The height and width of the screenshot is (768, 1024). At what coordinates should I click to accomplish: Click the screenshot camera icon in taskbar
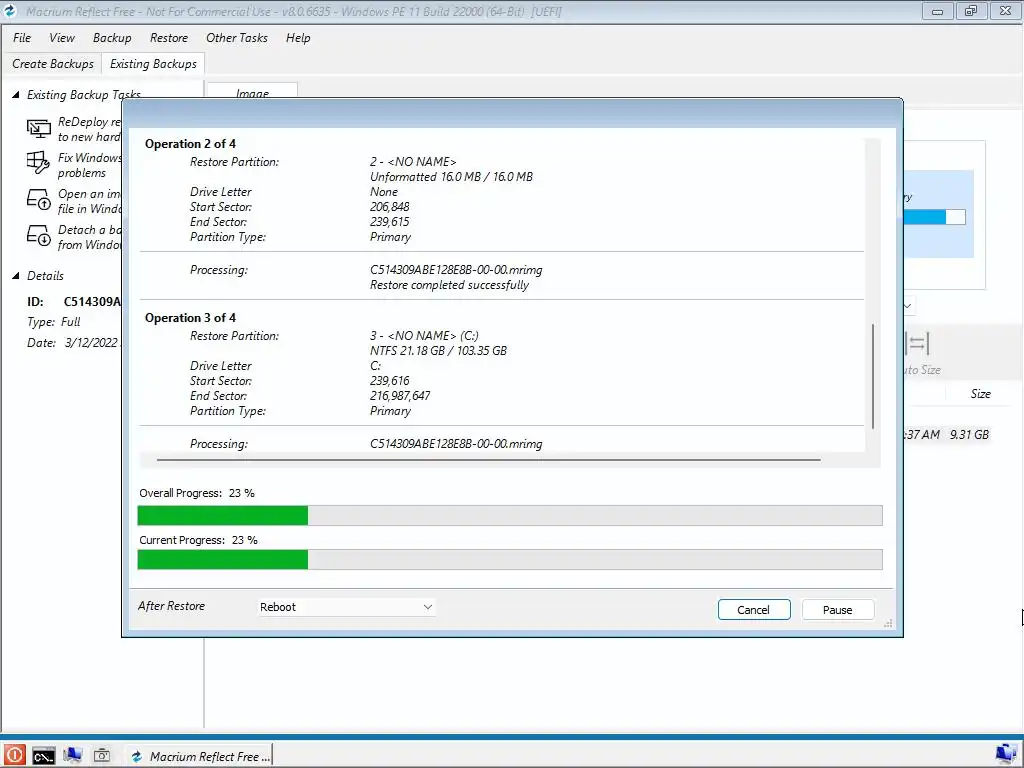[x=102, y=756]
